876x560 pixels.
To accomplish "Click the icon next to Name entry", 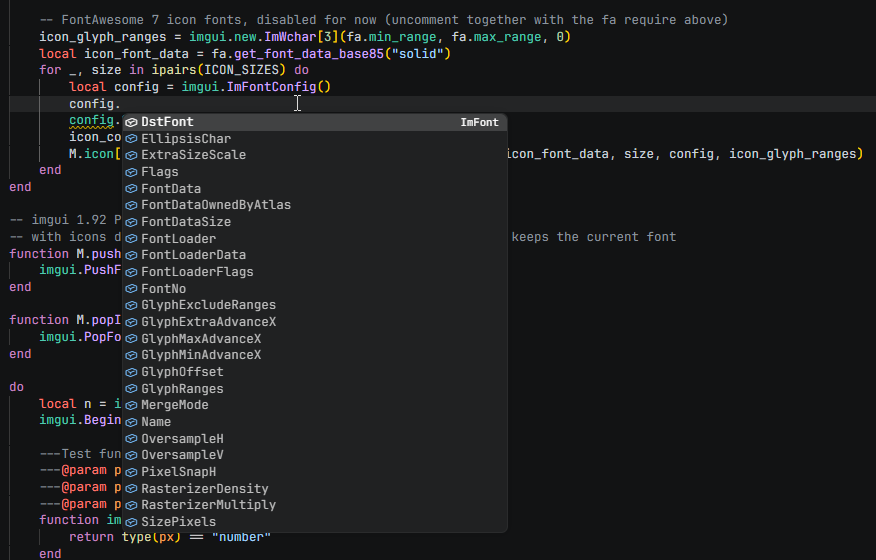I will pos(131,422).
